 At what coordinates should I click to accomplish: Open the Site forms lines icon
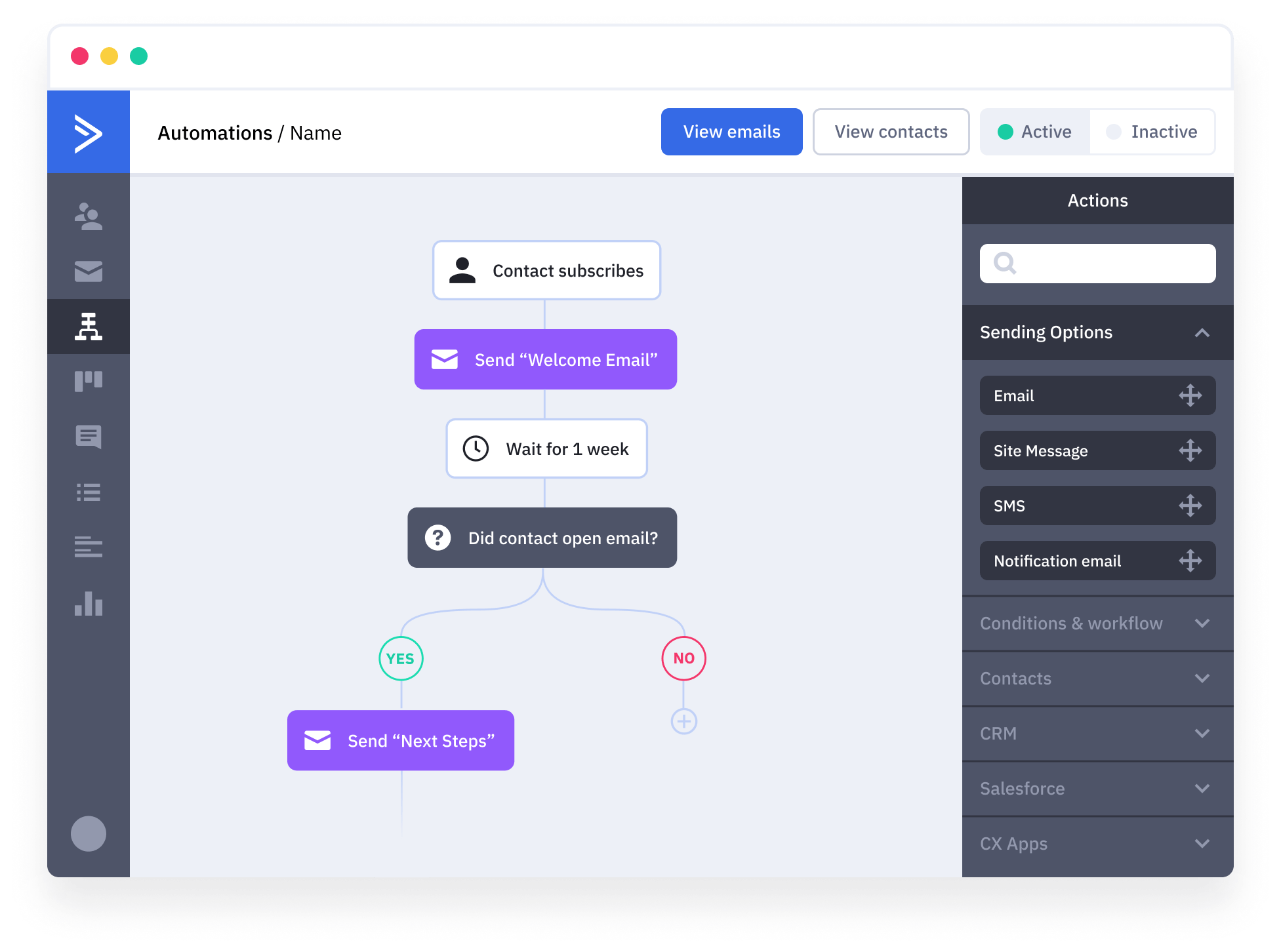[89, 547]
